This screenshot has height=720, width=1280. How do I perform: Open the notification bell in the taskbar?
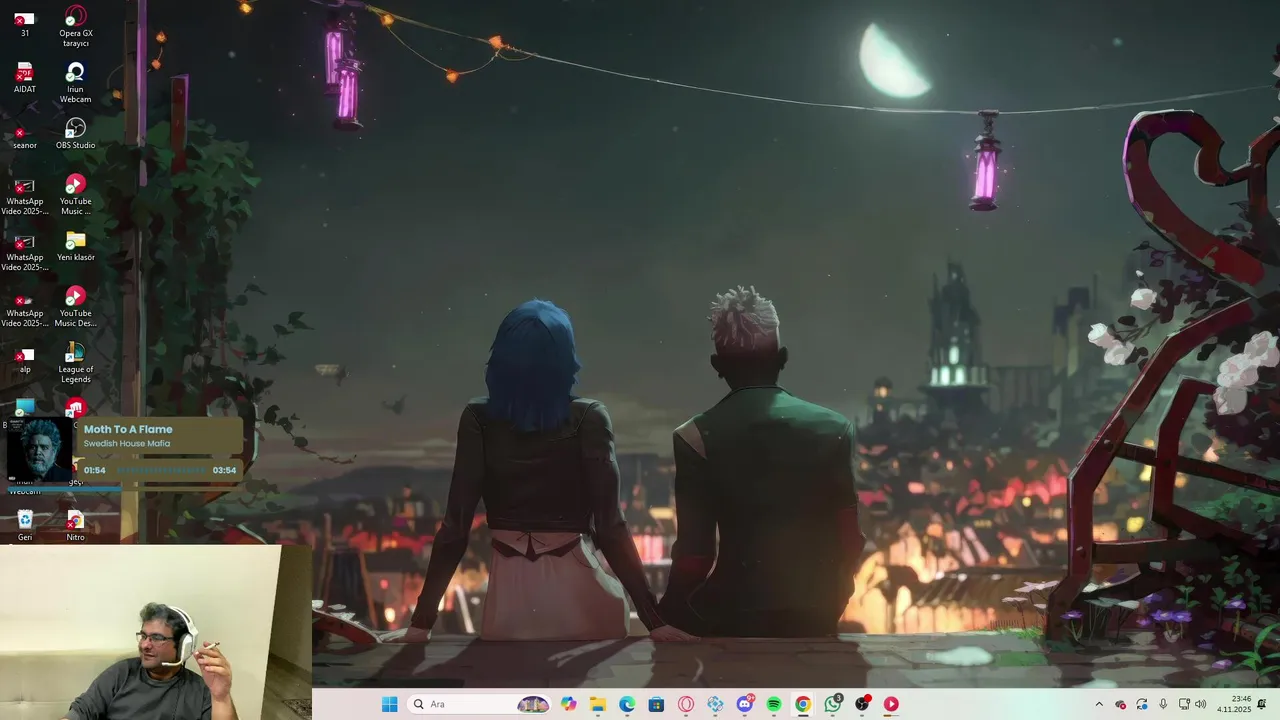1262,704
